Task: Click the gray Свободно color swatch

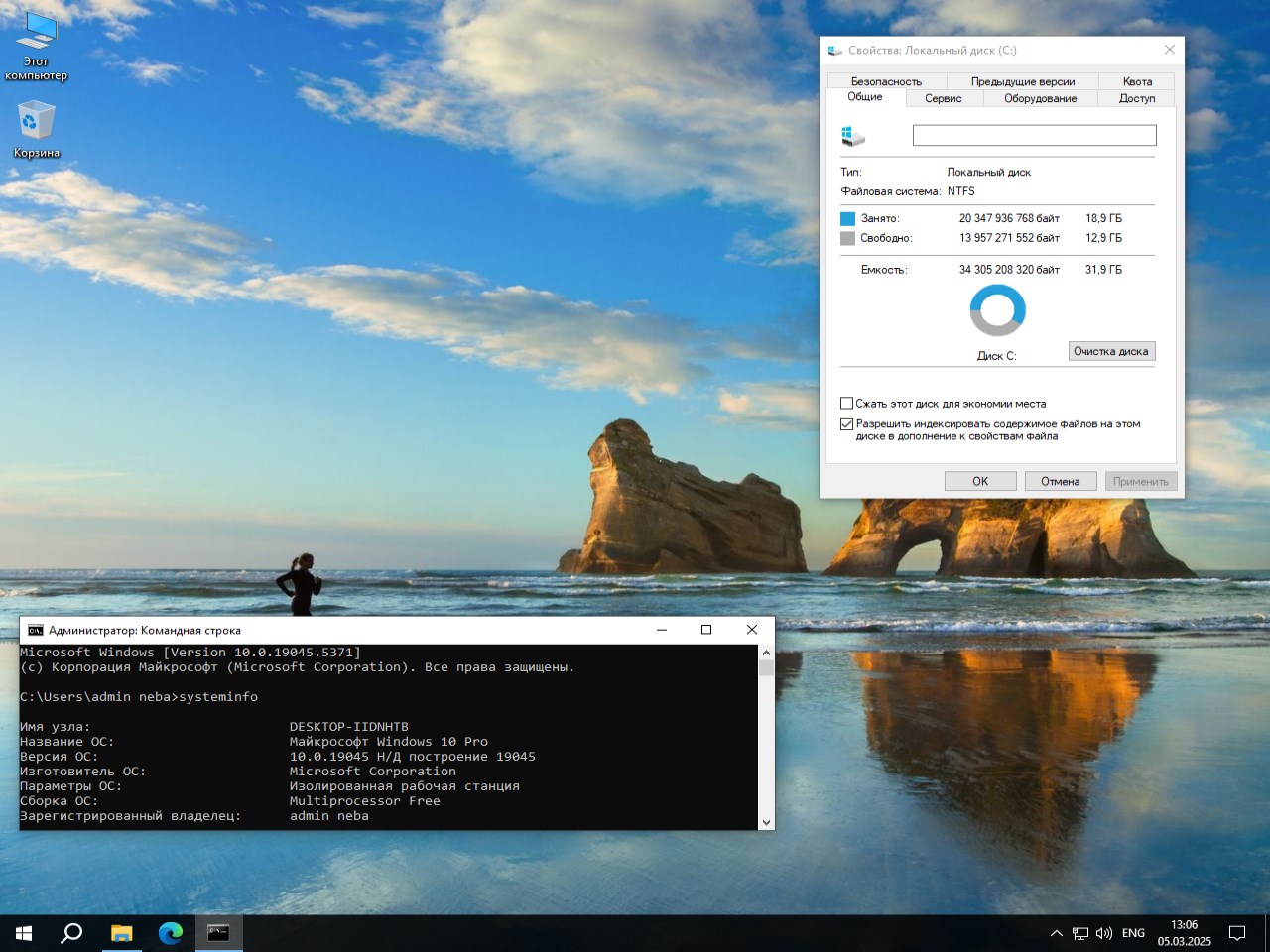Action: (x=847, y=238)
